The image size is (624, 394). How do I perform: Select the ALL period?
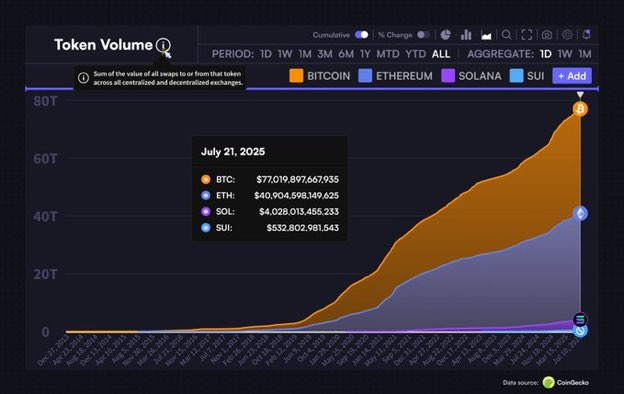click(x=441, y=54)
